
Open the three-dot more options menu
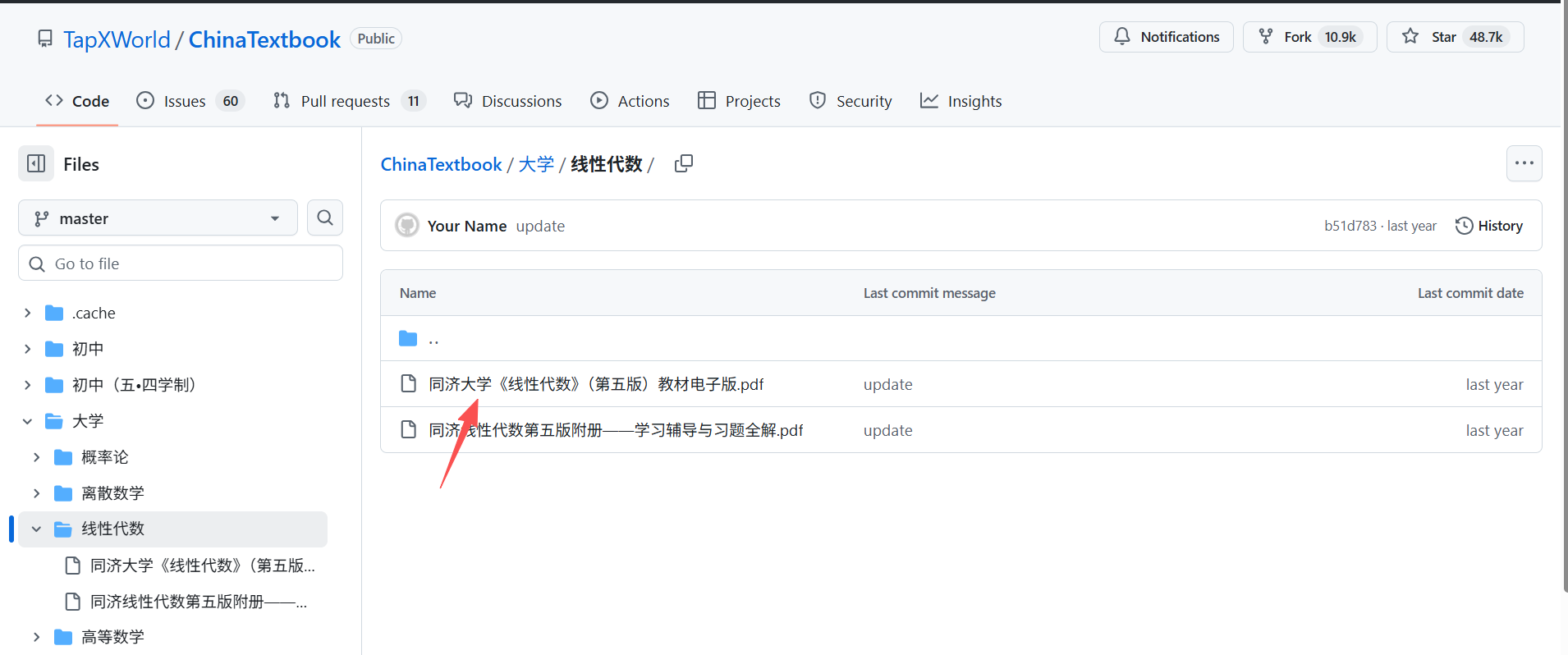coord(1524,163)
